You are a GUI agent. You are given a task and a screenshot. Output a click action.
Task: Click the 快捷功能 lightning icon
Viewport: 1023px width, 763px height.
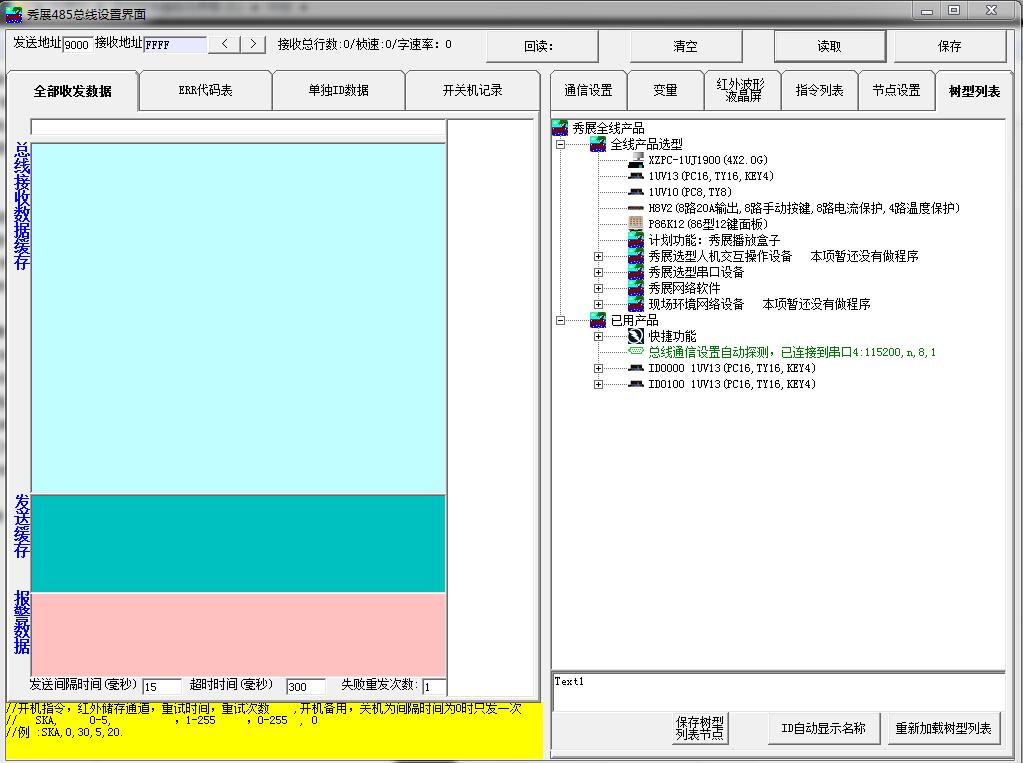(636, 336)
